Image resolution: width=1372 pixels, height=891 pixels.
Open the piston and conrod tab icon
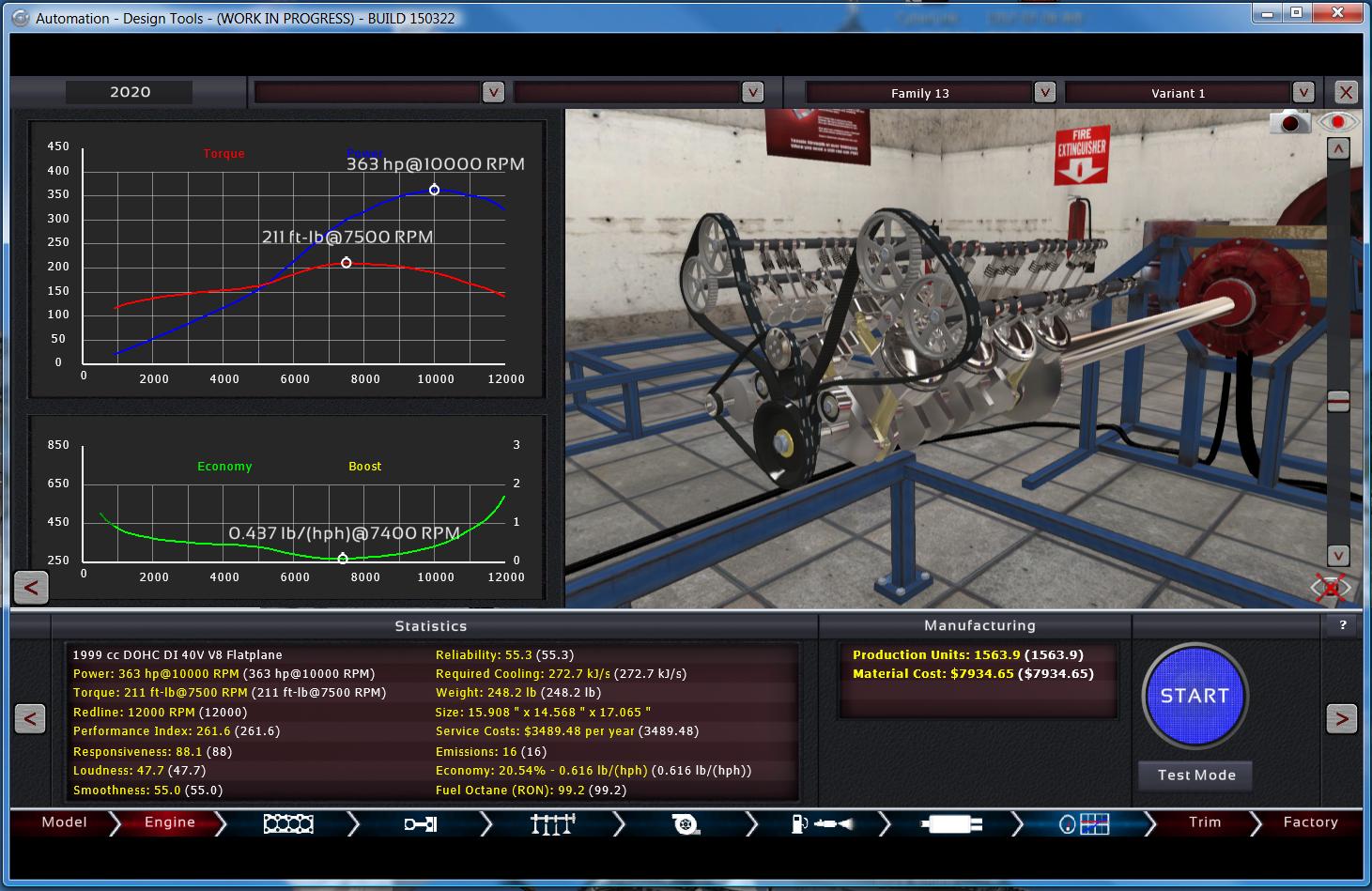[421, 823]
